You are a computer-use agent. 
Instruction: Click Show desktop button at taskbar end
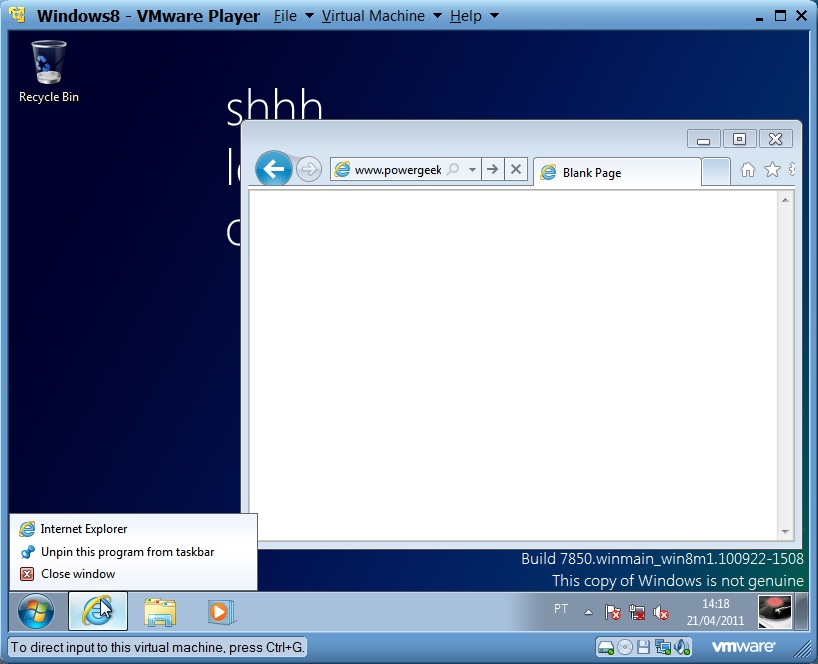(x=803, y=611)
